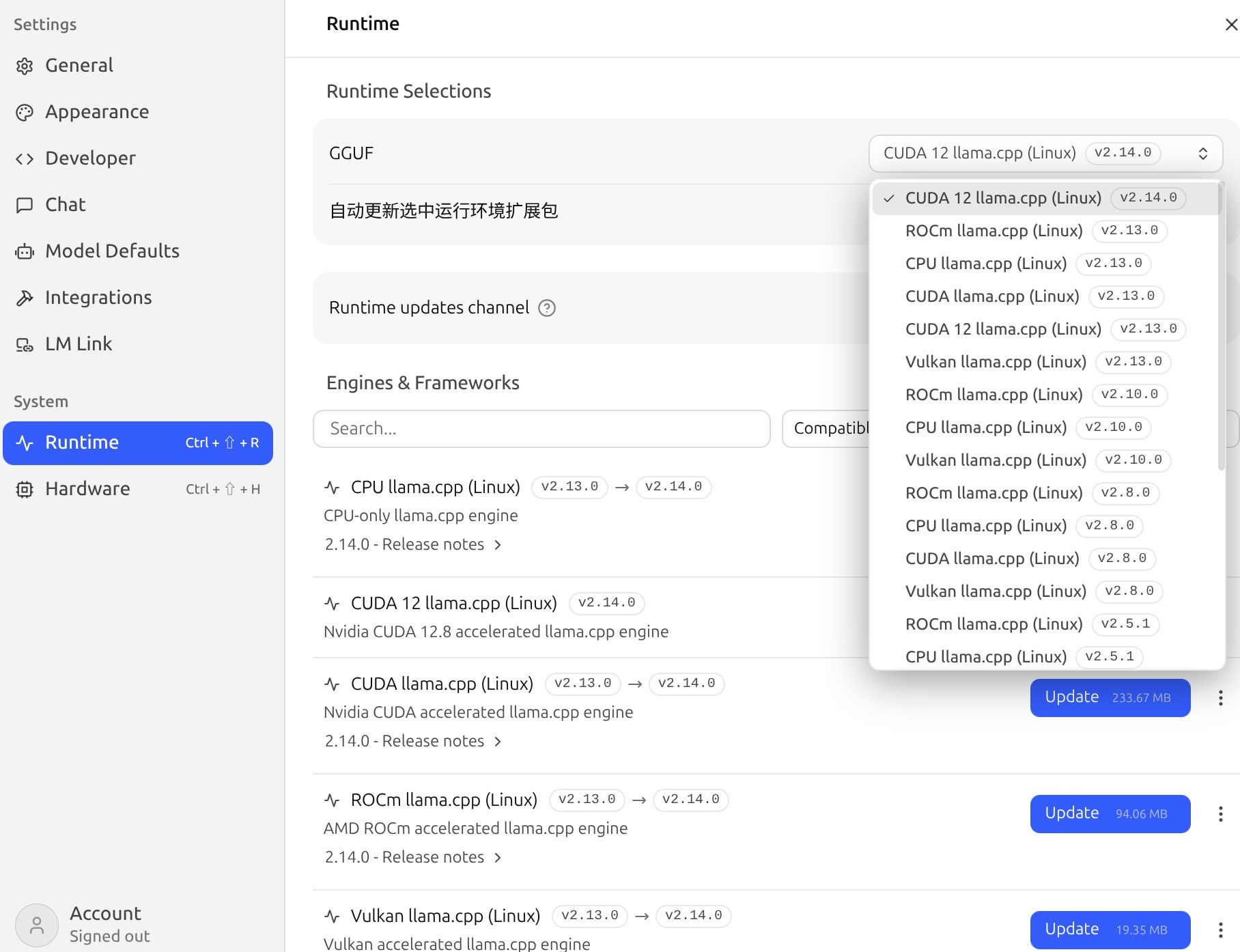Screen dimensions: 1240x952
Task: Click the Runtime pulse icon in sidebar
Action: 25,443
